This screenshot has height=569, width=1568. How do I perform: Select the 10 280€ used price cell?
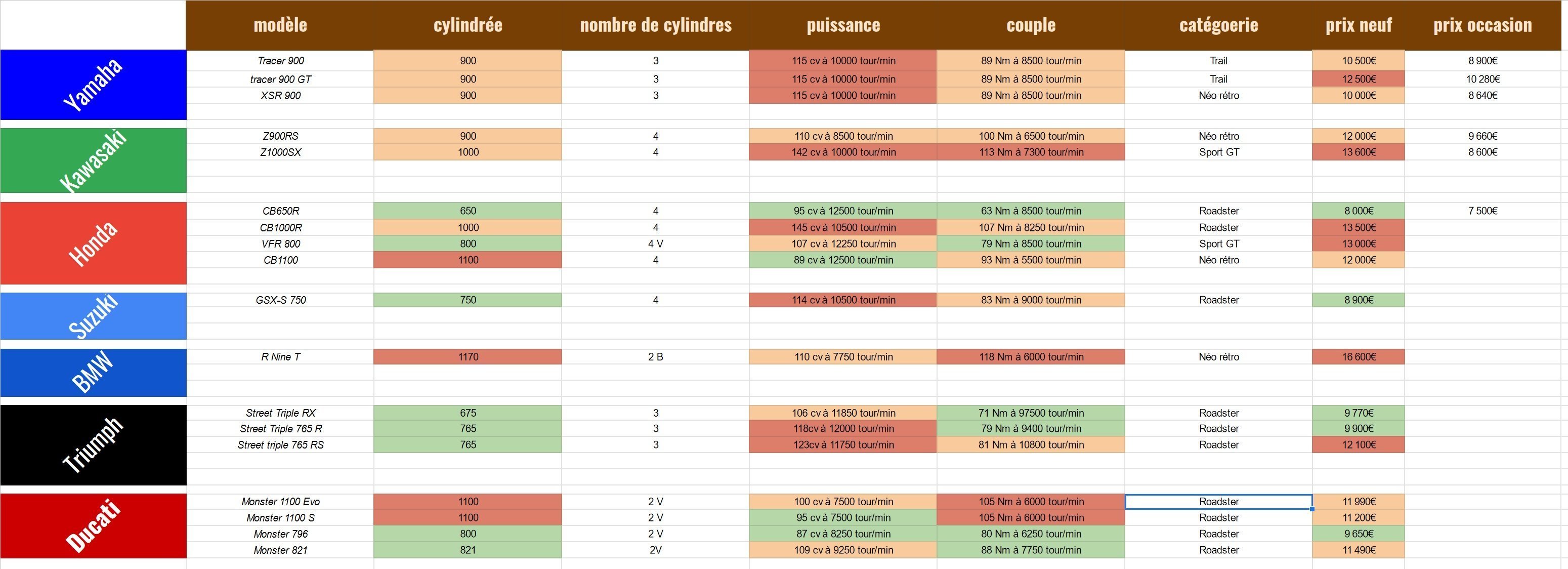[1482, 79]
